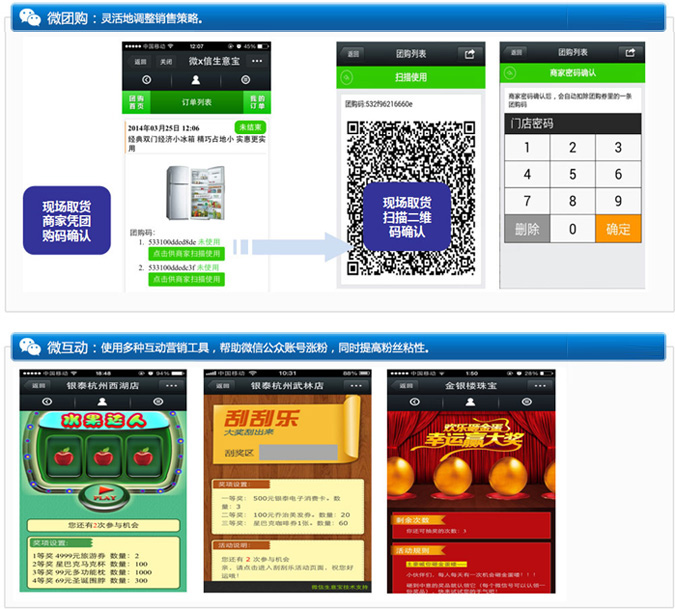Open three-dots menu on 金银楼珠宝 header
The width and height of the screenshot is (675, 609).
coord(532,385)
